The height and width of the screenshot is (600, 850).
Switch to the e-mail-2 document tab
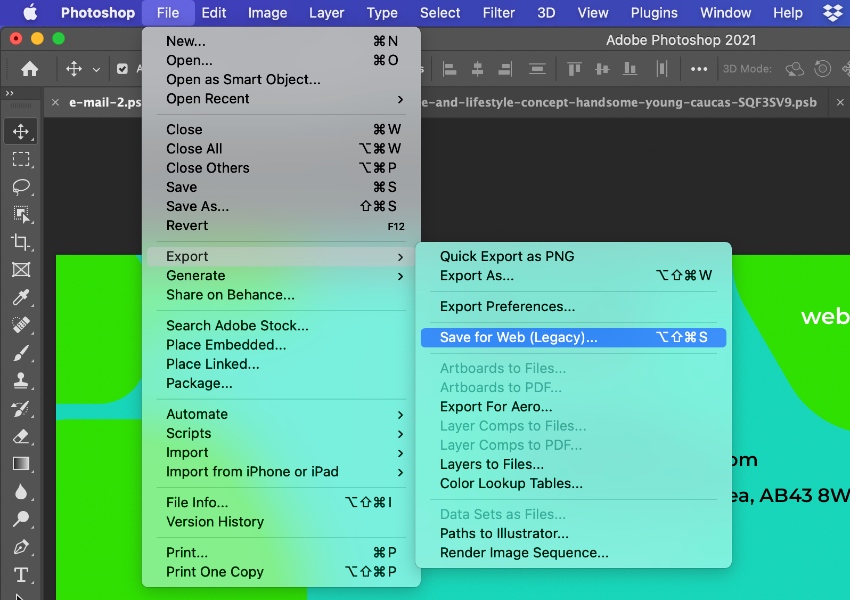(x=100, y=102)
